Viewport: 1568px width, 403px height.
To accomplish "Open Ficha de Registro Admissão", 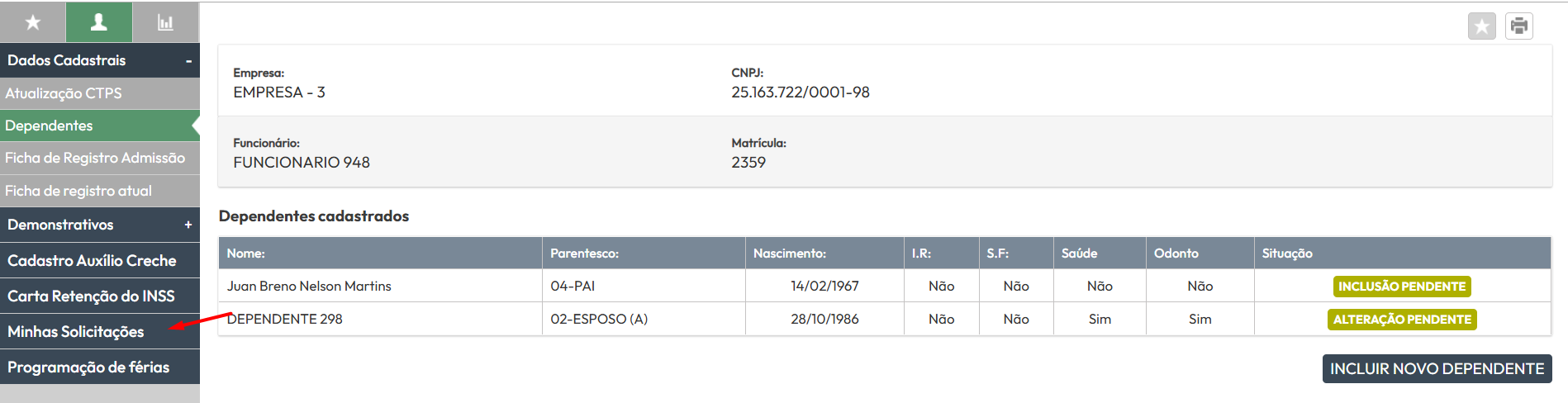I will click(100, 158).
